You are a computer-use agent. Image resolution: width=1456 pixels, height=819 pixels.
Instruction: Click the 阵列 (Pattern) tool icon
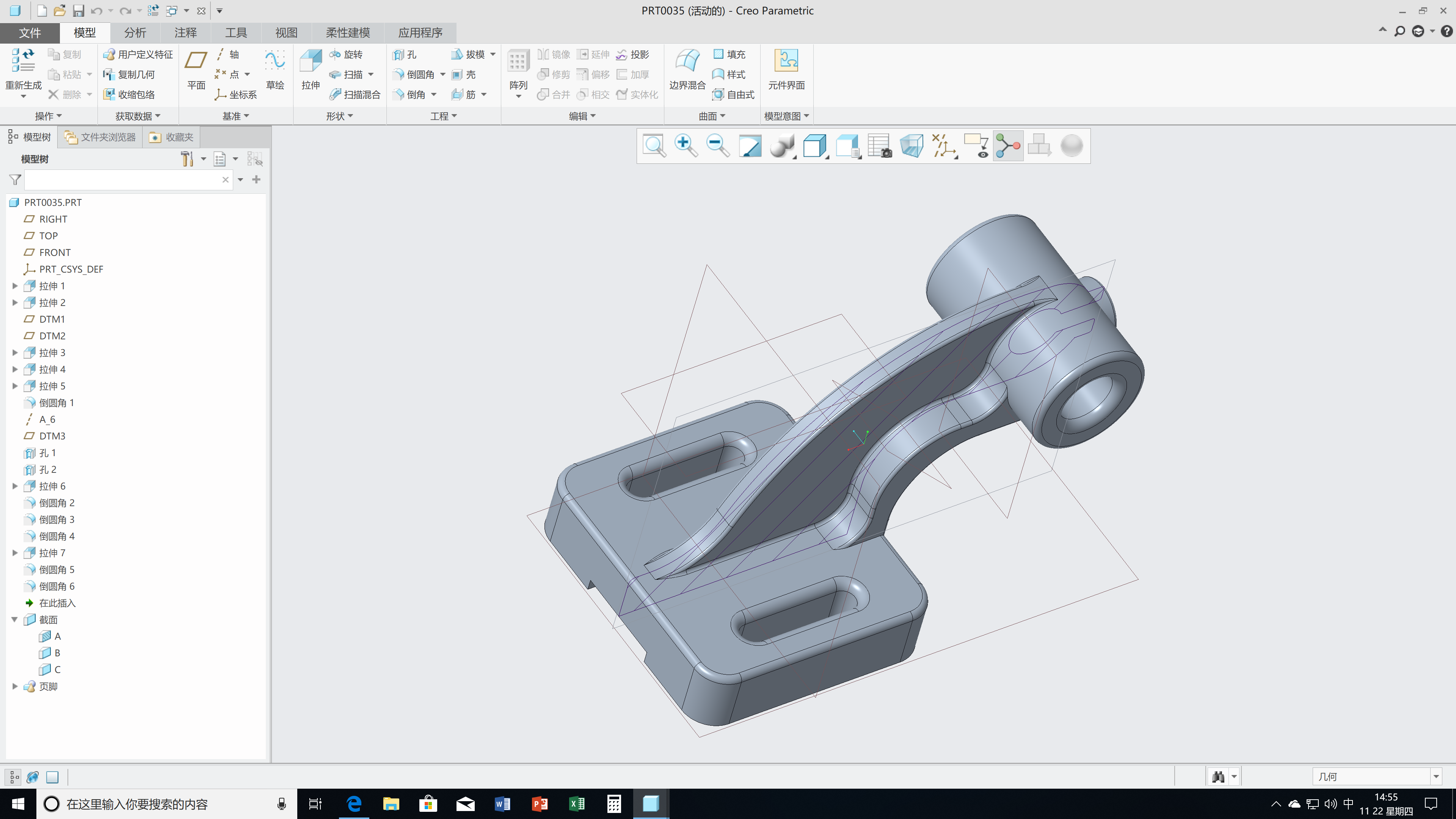(x=518, y=61)
